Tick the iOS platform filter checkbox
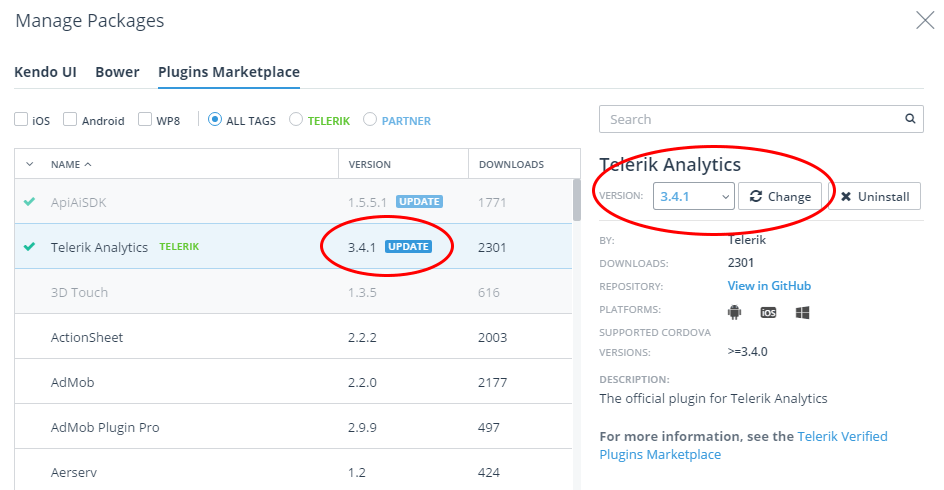The width and height of the screenshot is (944, 490). (x=21, y=119)
